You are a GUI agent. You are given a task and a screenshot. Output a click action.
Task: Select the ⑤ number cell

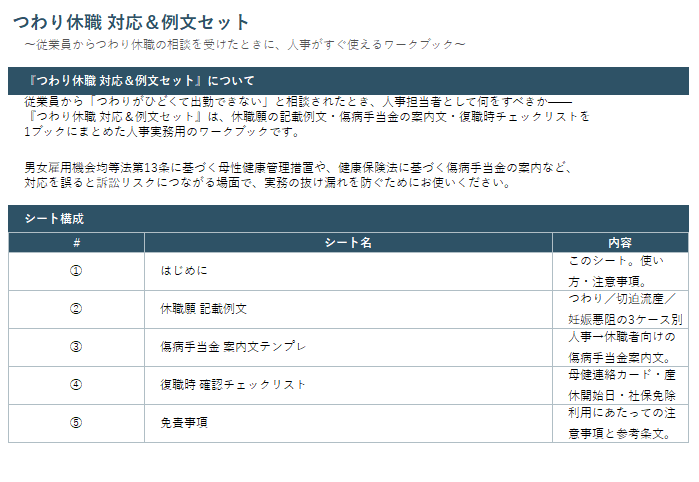click(76, 423)
